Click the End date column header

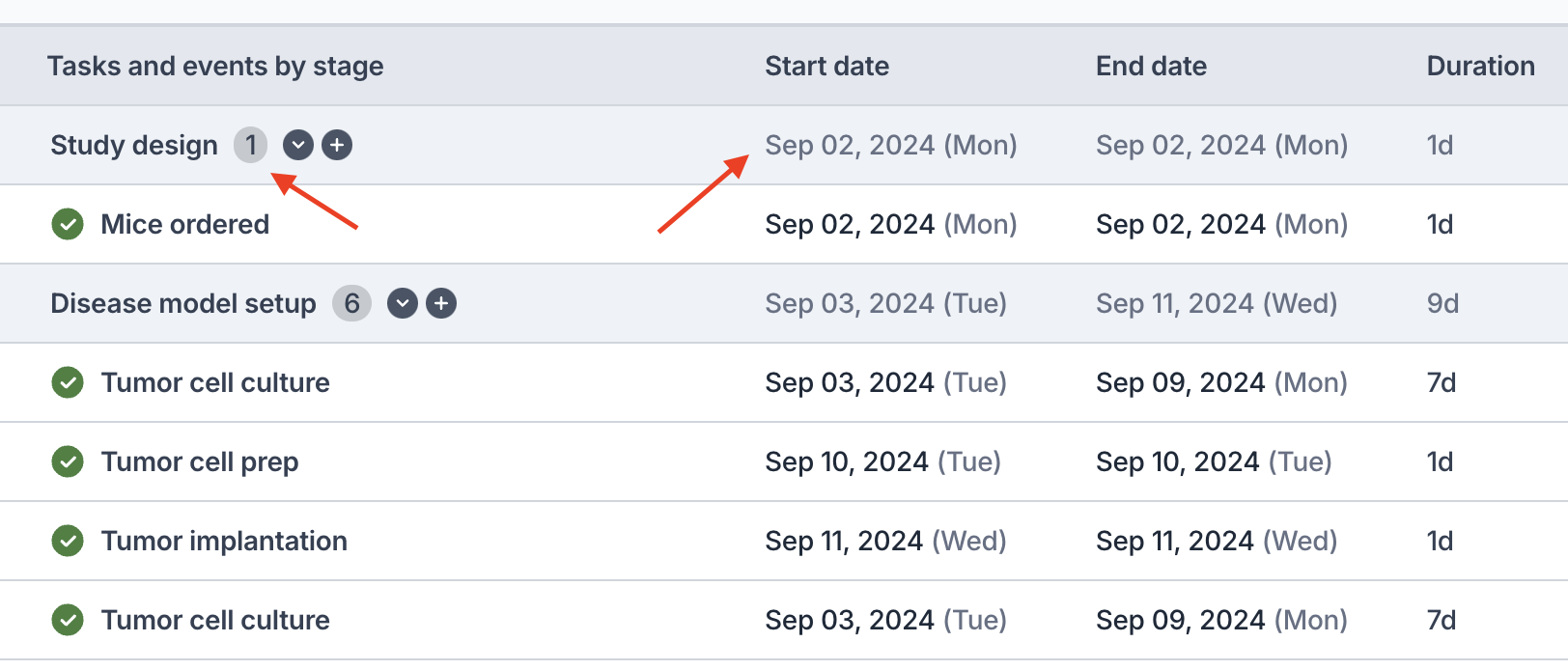[x=1151, y=66]
